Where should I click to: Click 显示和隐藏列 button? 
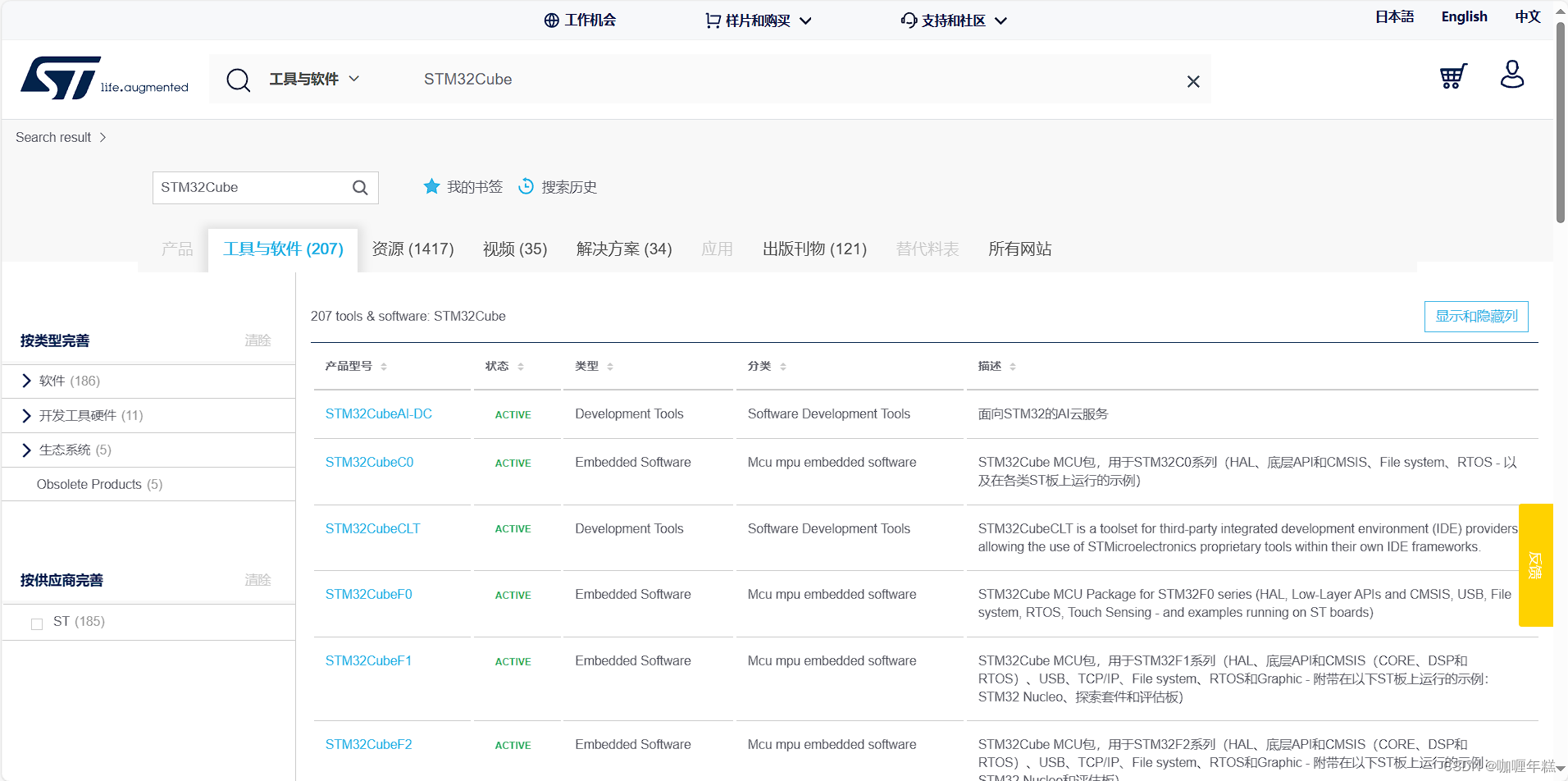point(1476,317)
